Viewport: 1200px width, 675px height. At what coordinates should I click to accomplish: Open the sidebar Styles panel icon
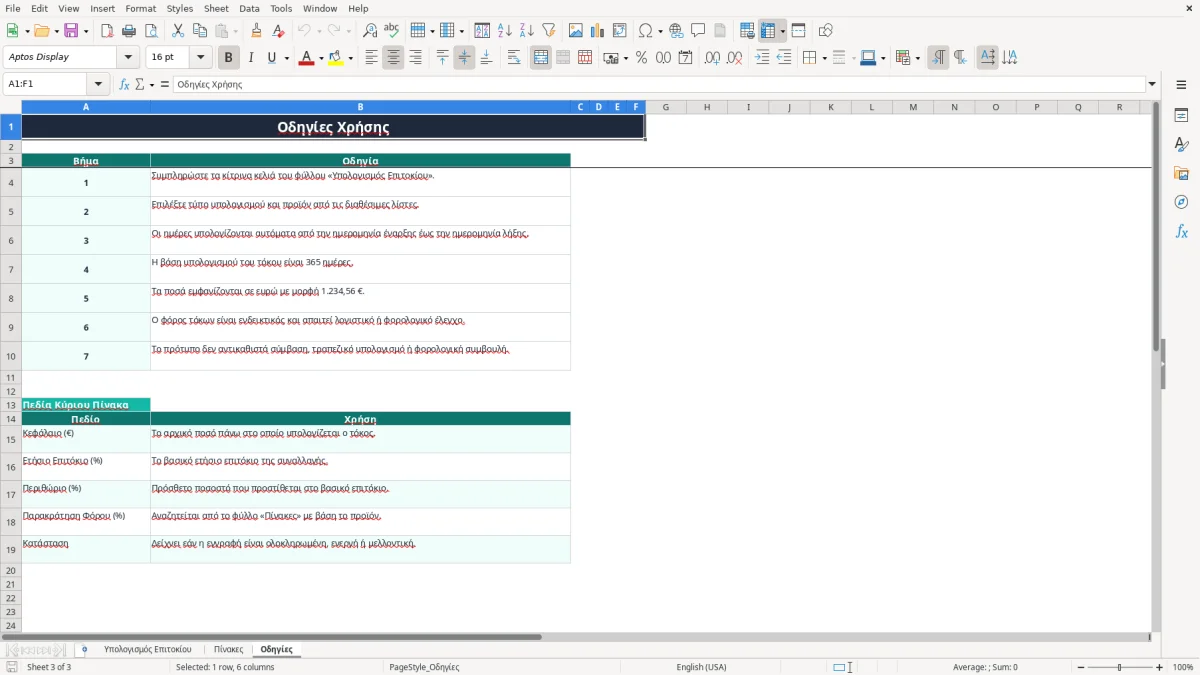(x=1181, y=144)
